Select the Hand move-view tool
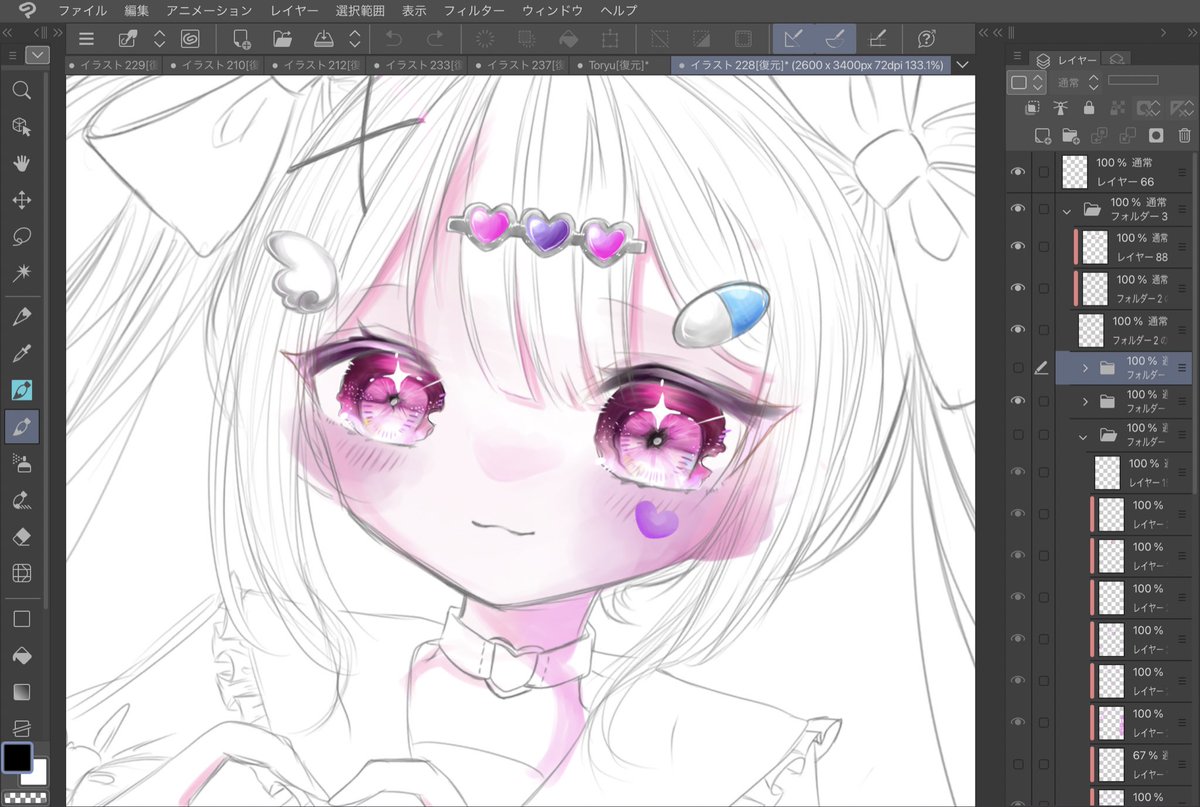1200x807 pixels. click(21, 164)
